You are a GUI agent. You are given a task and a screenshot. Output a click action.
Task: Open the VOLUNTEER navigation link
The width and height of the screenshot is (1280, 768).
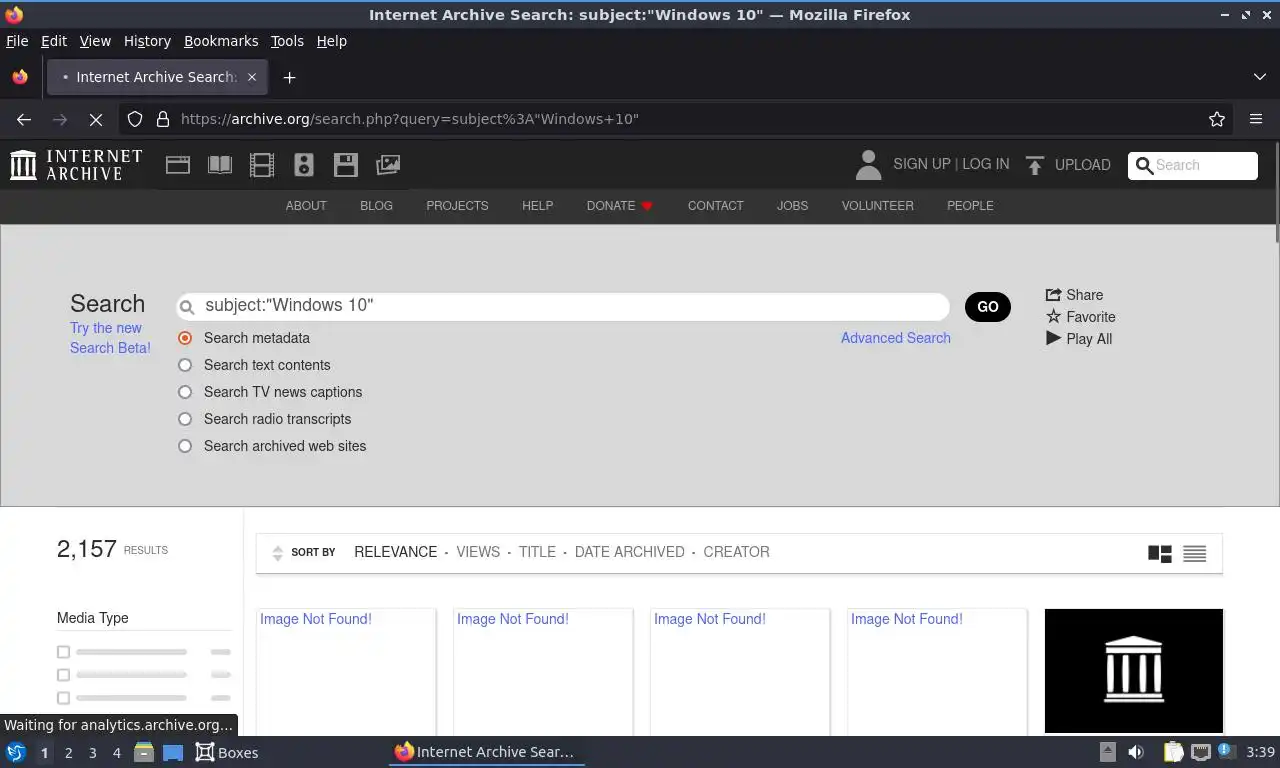(877, 206)
